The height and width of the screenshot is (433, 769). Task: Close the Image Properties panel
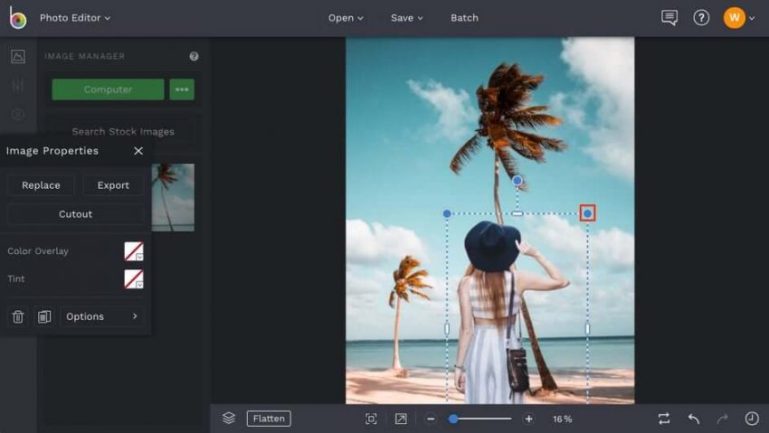(138, 151)
